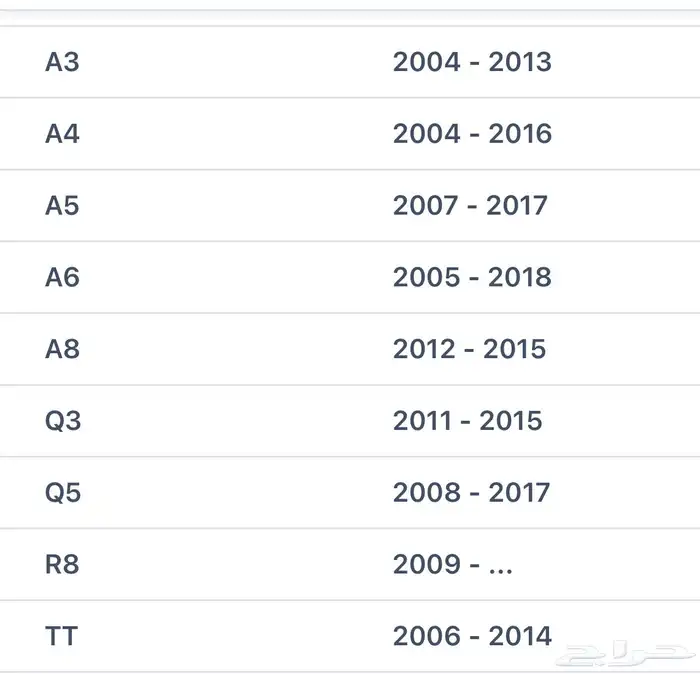The height and width of the screenshot is (674, 700).
Task: Select the 2004 - 2016 year range
Action: click(472, 133)
